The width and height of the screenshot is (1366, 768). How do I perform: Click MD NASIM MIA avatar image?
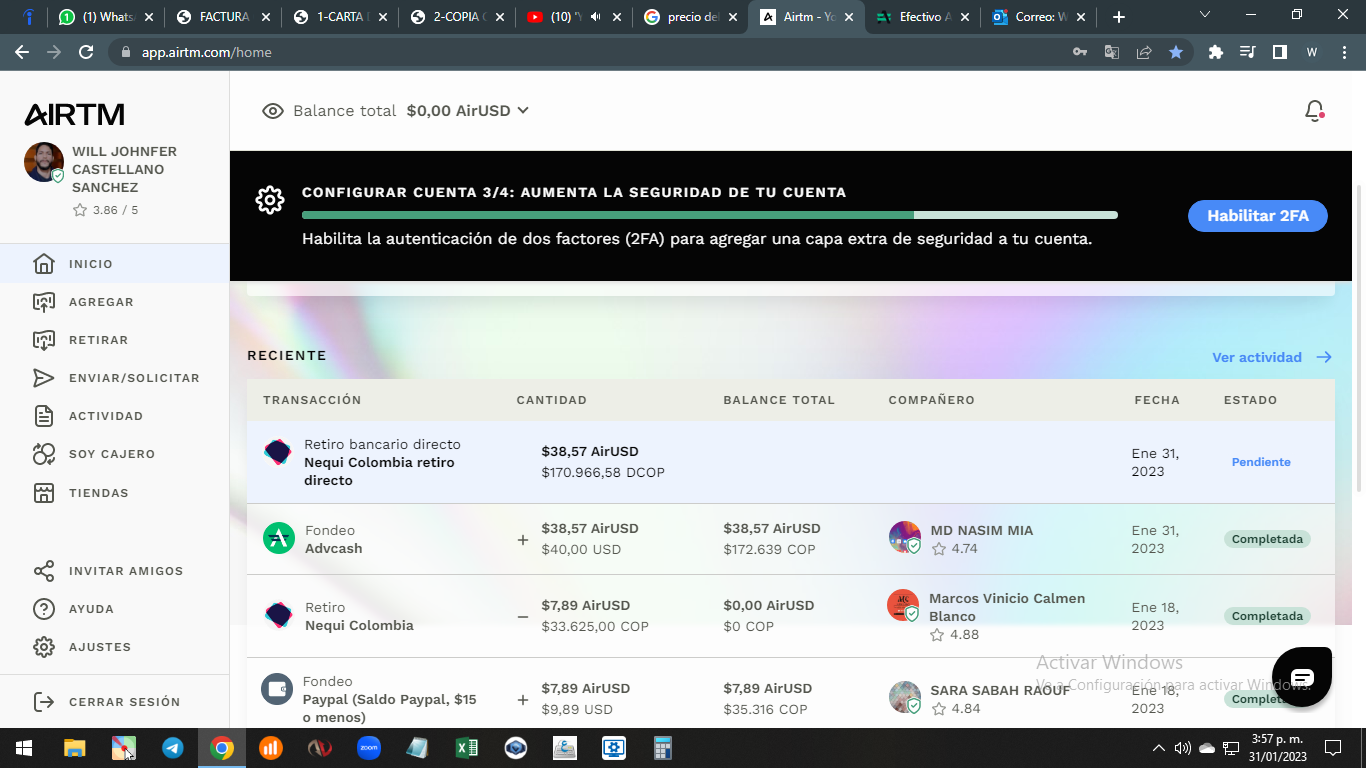coord(905,537)
